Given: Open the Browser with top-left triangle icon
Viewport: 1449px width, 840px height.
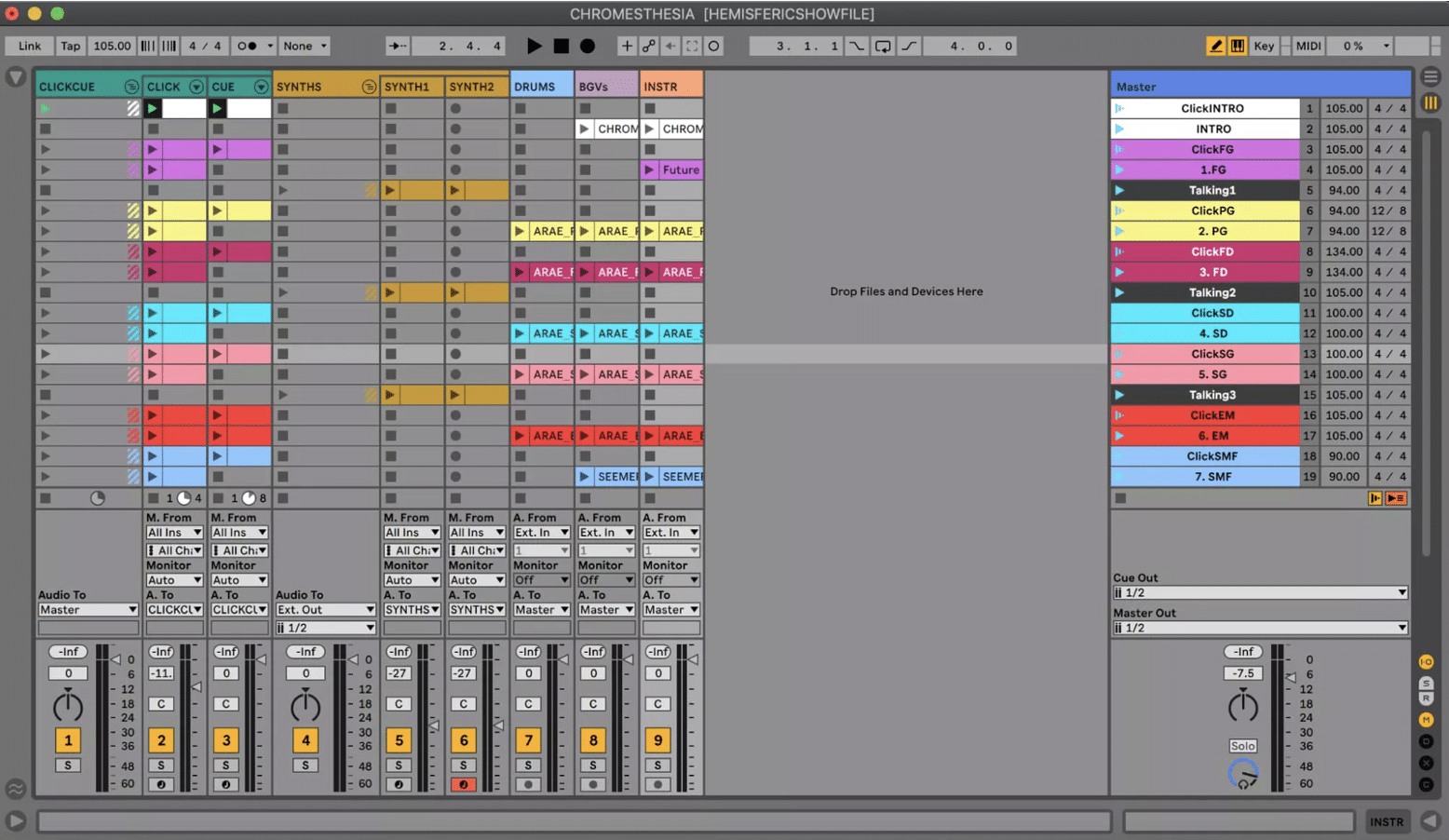Looking at the screenshot, I should pos(16,77).
